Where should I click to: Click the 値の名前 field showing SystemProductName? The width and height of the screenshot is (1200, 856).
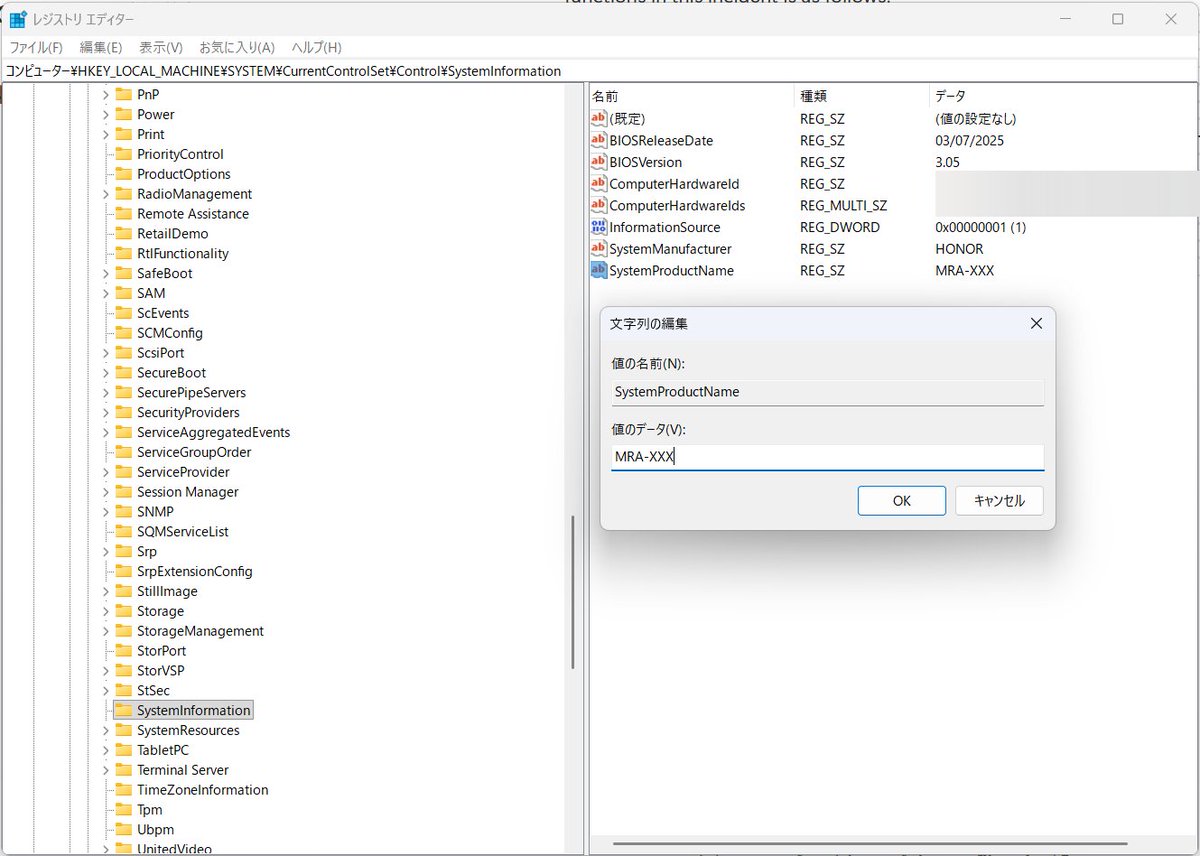click(x=828, y=392)
